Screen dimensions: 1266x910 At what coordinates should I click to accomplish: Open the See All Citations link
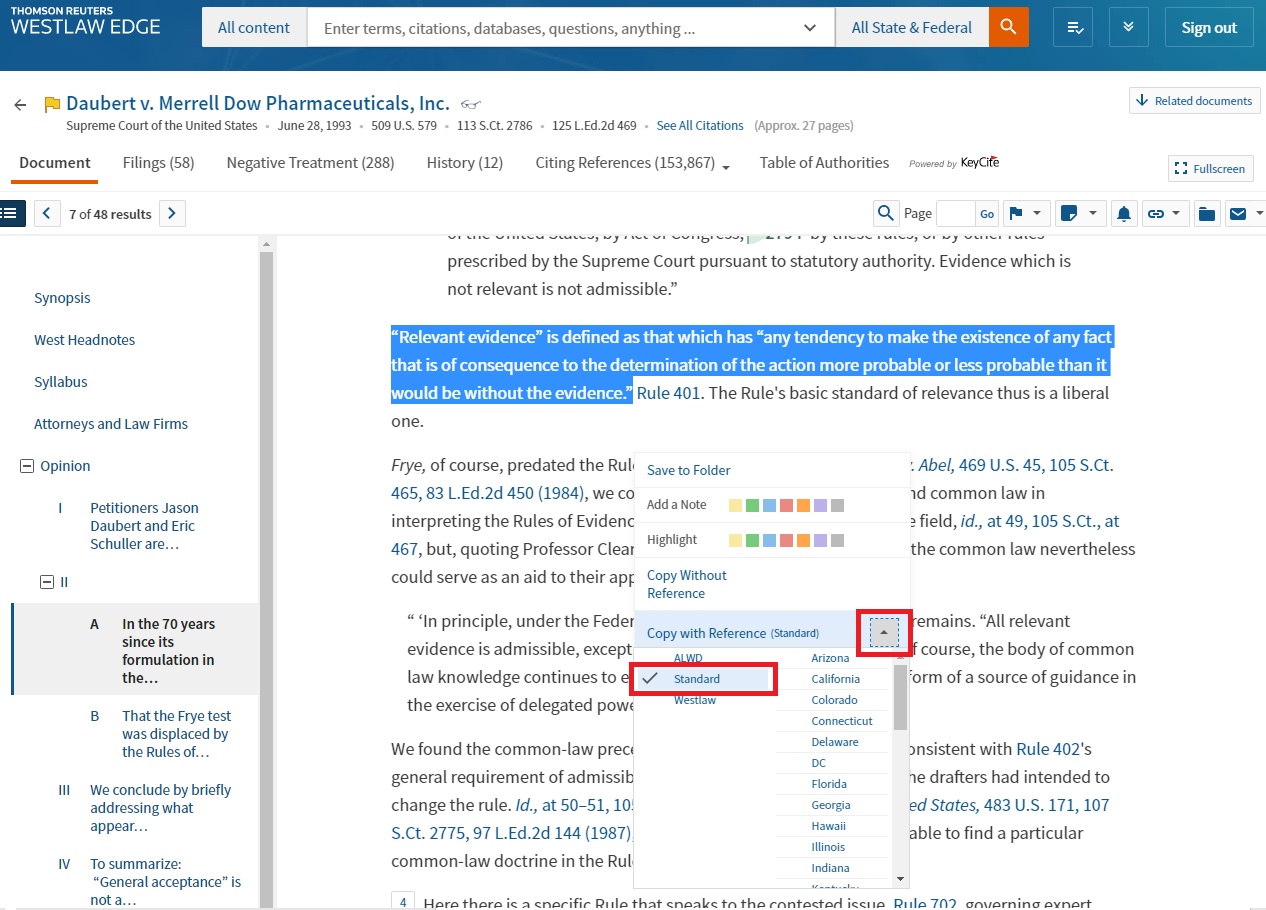pos(699,126)
